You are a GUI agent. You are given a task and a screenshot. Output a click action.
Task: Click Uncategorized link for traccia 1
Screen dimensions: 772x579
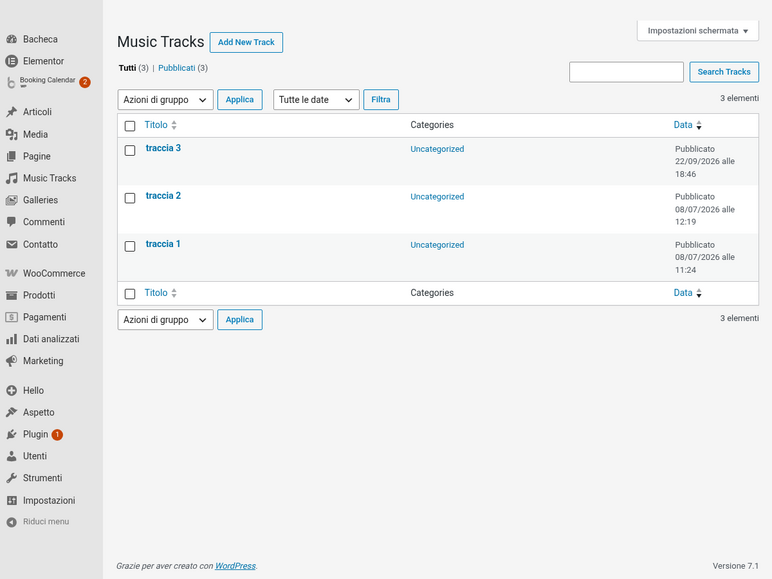coord(437,245)
